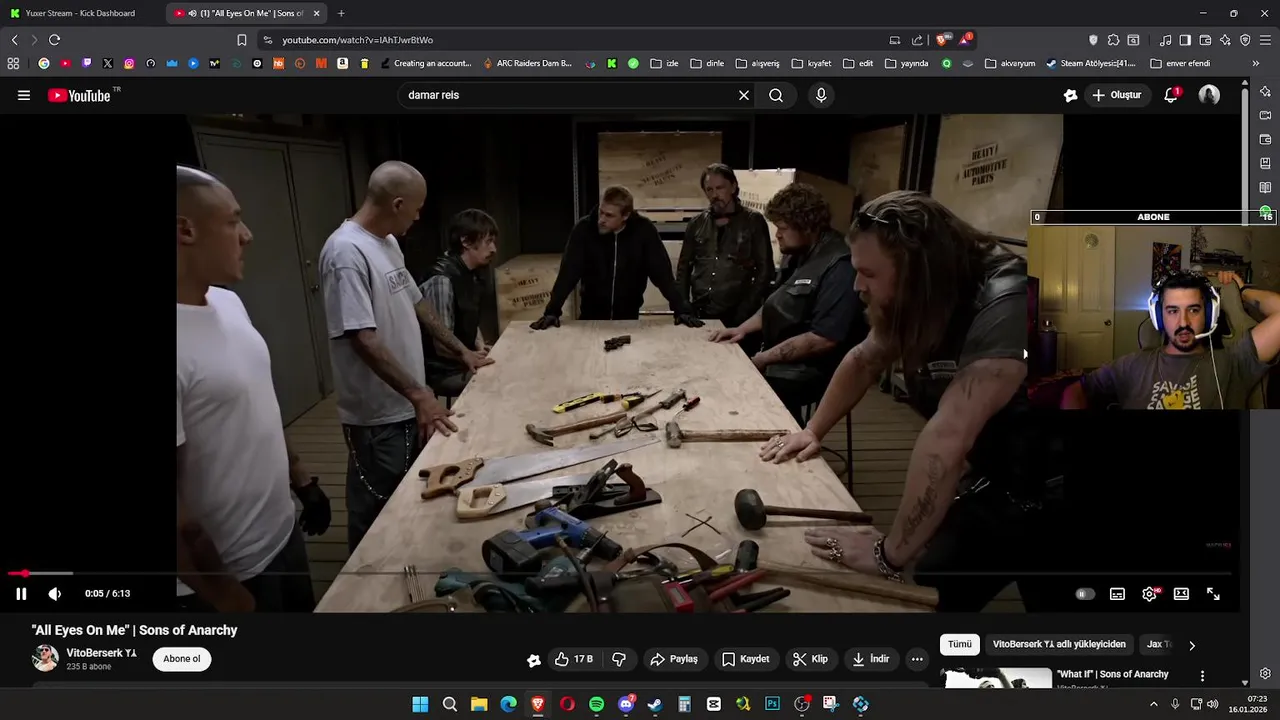Share the video via Paylaş
The height and width of the screenshot is (720, 1280).
point(674,659)
